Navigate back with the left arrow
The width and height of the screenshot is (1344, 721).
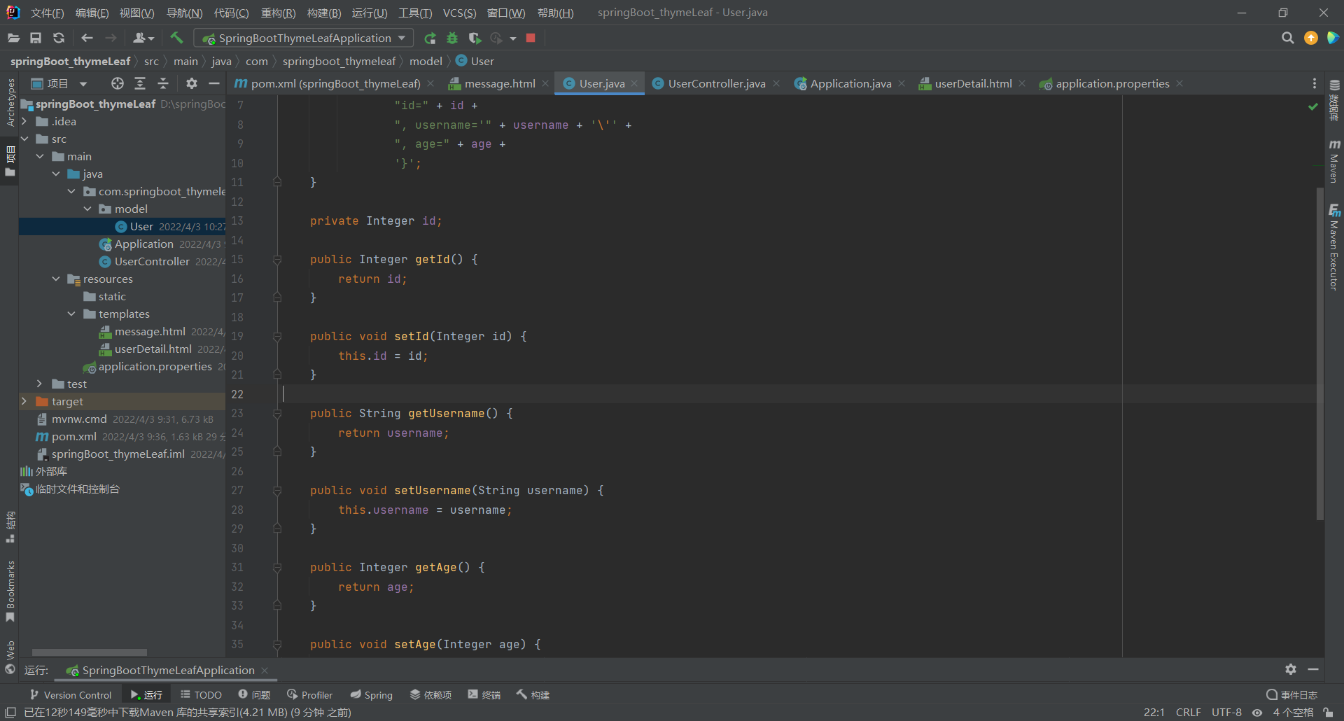click(87, 38)
